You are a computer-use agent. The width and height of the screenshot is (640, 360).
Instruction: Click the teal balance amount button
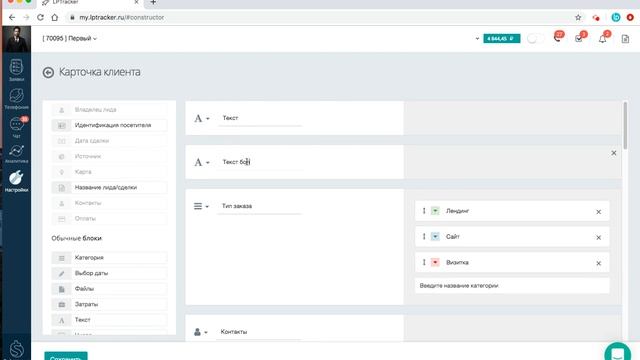click(x=502, y=39)
